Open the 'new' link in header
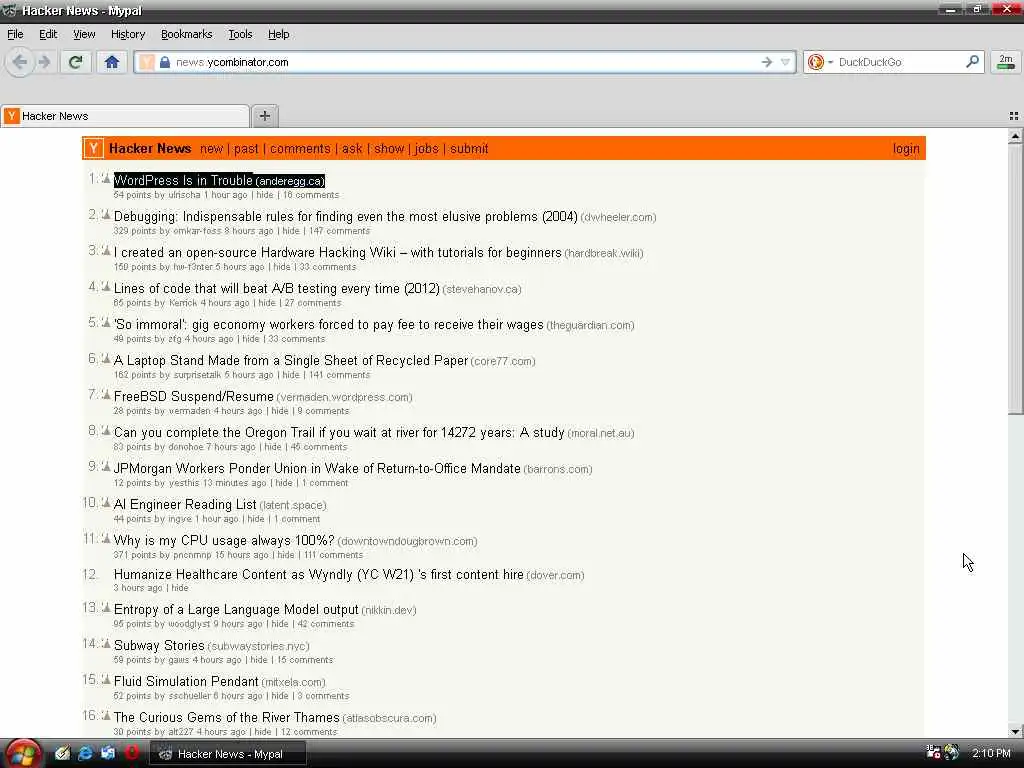1024x768 pixels. [x=211, y=149]
